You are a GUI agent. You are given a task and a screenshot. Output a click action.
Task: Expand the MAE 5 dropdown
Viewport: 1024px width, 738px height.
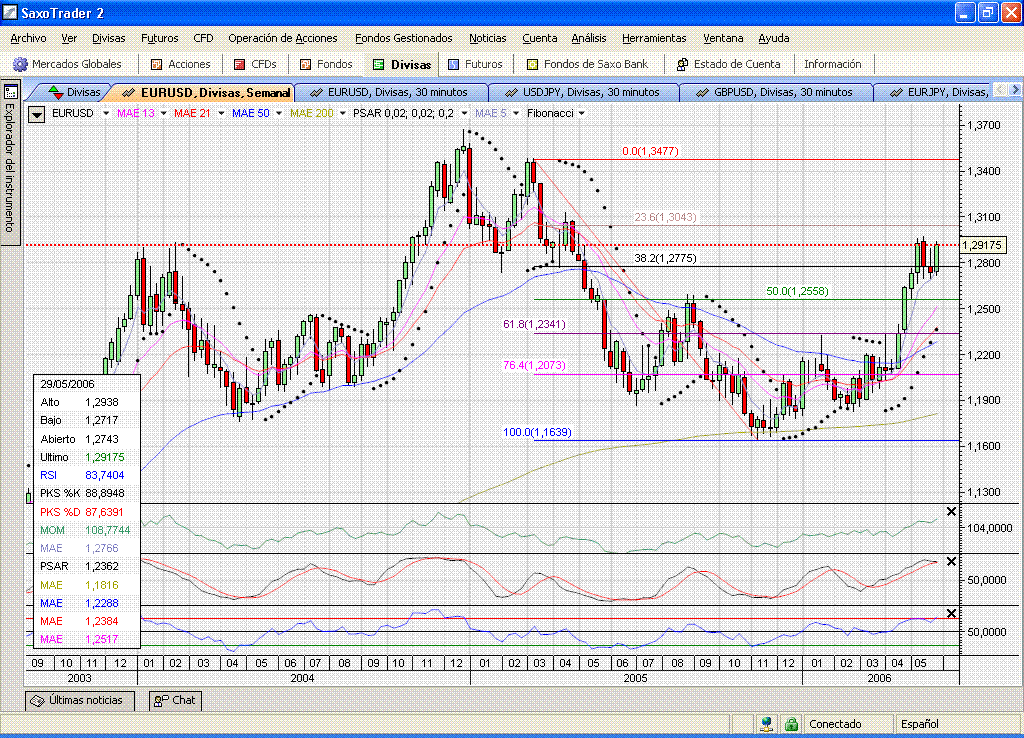tap(516, 114)
